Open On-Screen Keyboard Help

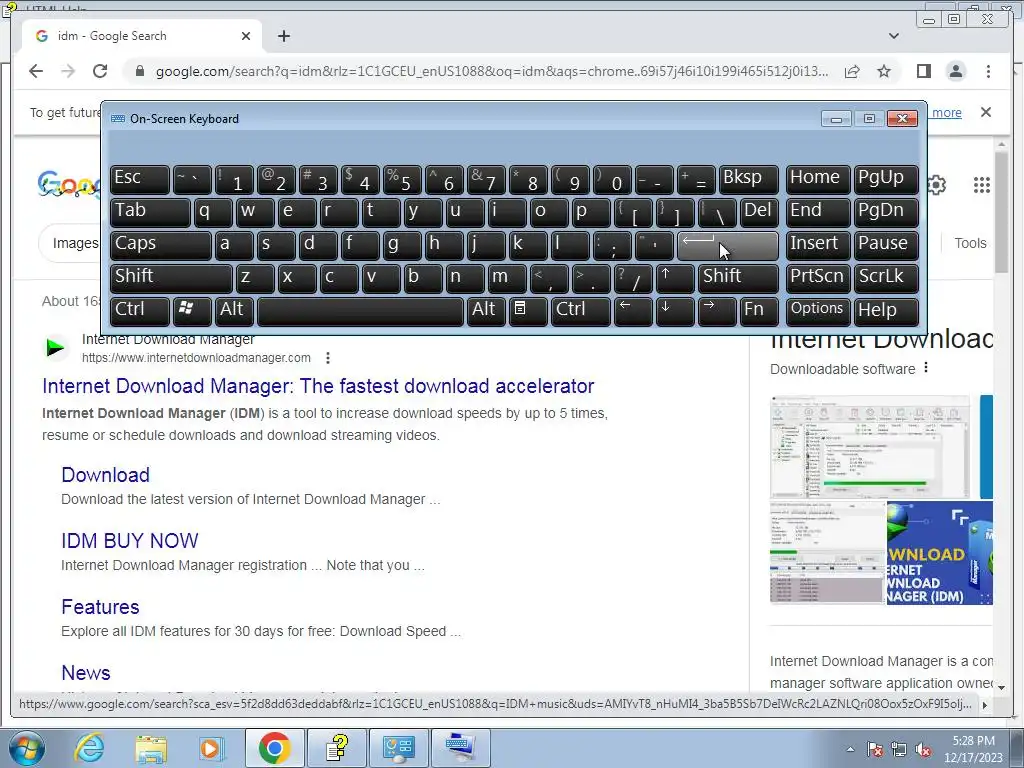[886, 311]
